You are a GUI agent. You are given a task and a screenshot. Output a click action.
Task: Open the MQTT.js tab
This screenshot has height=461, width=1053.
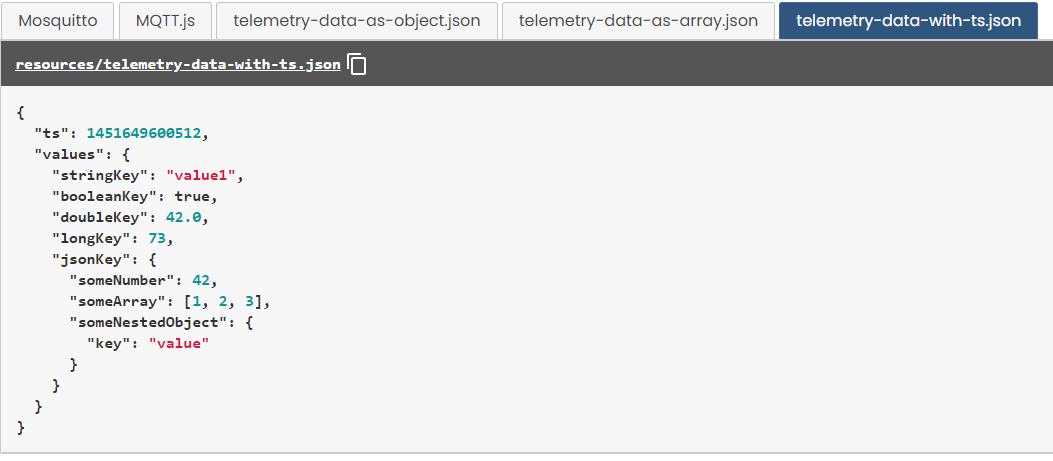(164, 20)
